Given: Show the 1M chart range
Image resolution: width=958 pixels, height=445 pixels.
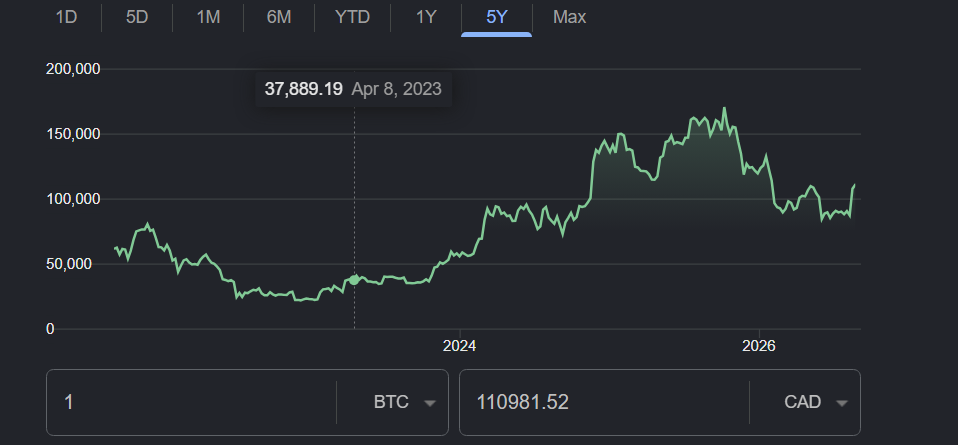Looking at the screenshot, I should pyautogui.click(x=208, y=17).
